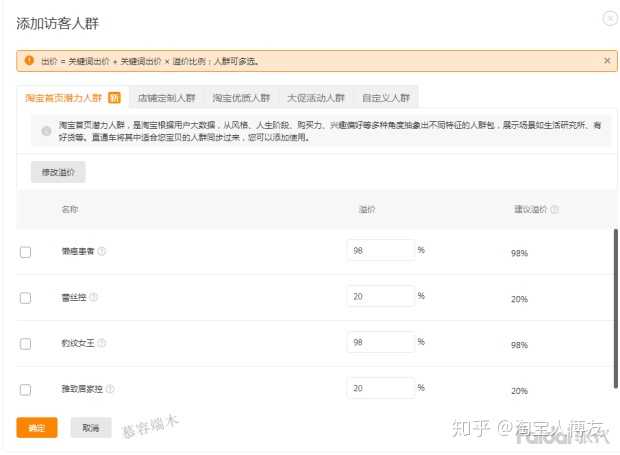Switch to the 店铺定制人群 tab
The height and width of the screenshot is (455, 620).
(x=166, y=98)
